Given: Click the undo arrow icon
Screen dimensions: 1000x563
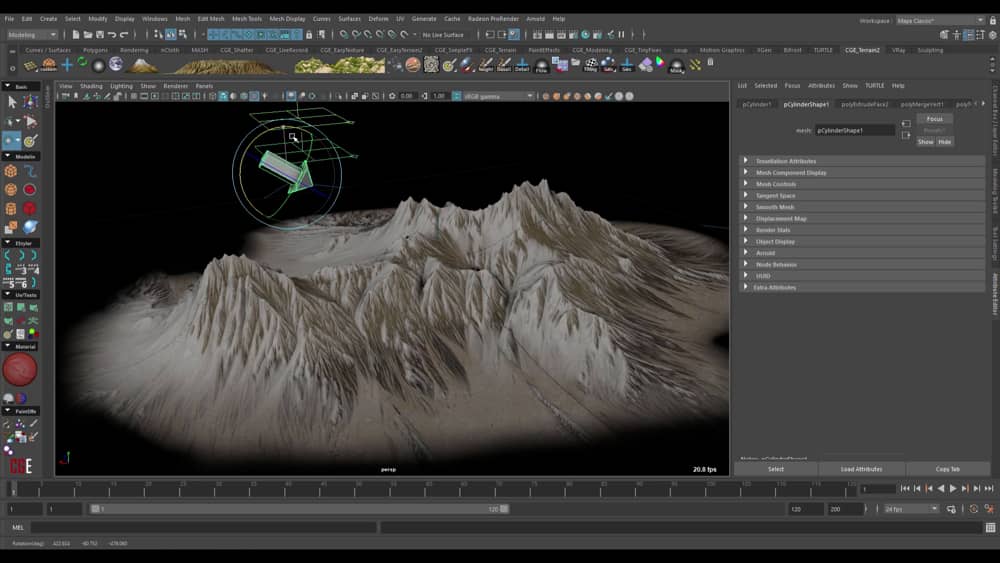Looking at the screenshot, I should click(114, 35).
